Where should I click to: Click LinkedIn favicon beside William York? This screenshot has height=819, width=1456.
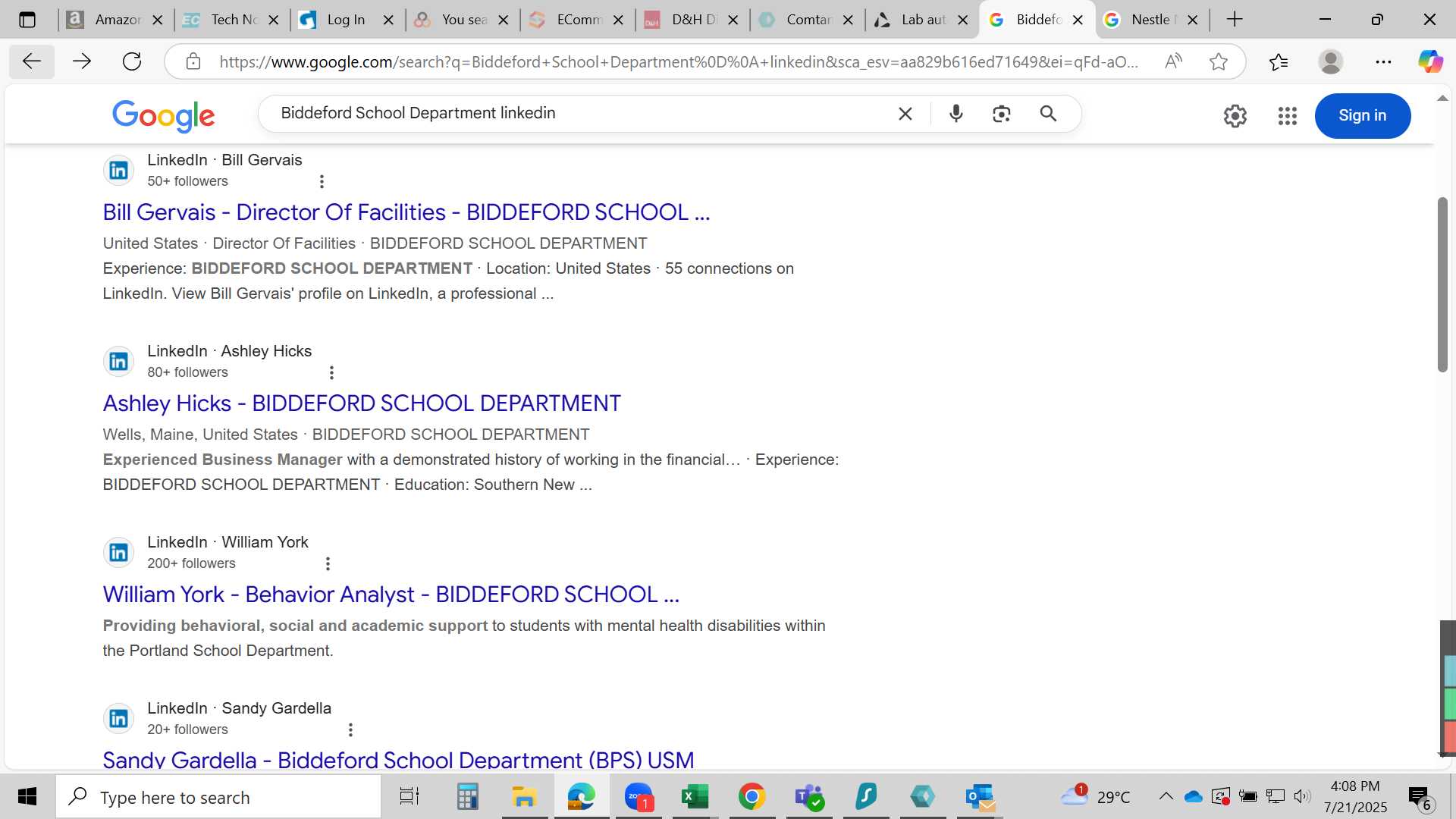(119, 553)
